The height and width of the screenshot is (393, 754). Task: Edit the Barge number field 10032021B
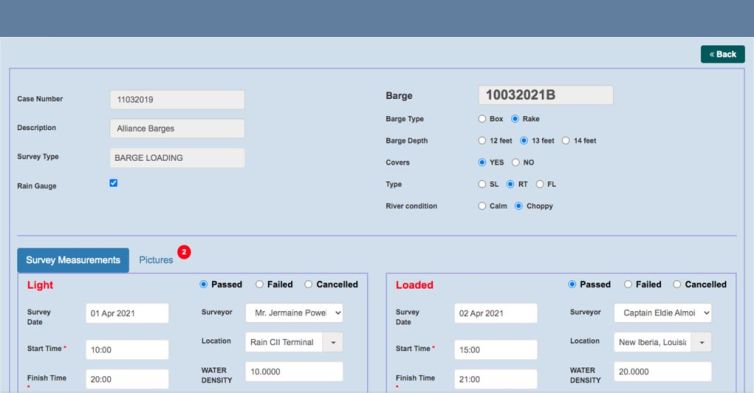click(545, 95)
